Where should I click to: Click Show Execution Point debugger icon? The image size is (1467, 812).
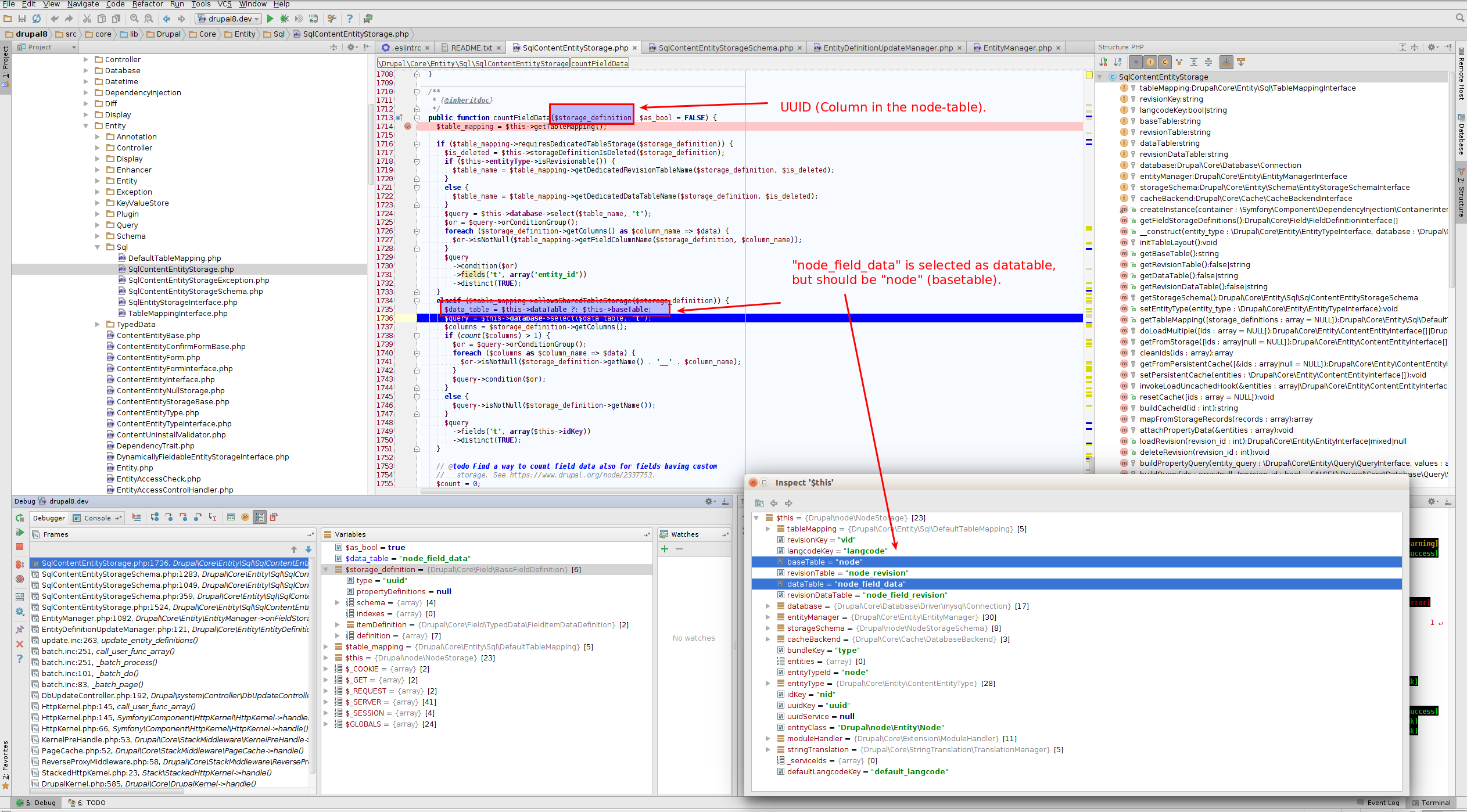pyautogui.click(x=137, y=517)
